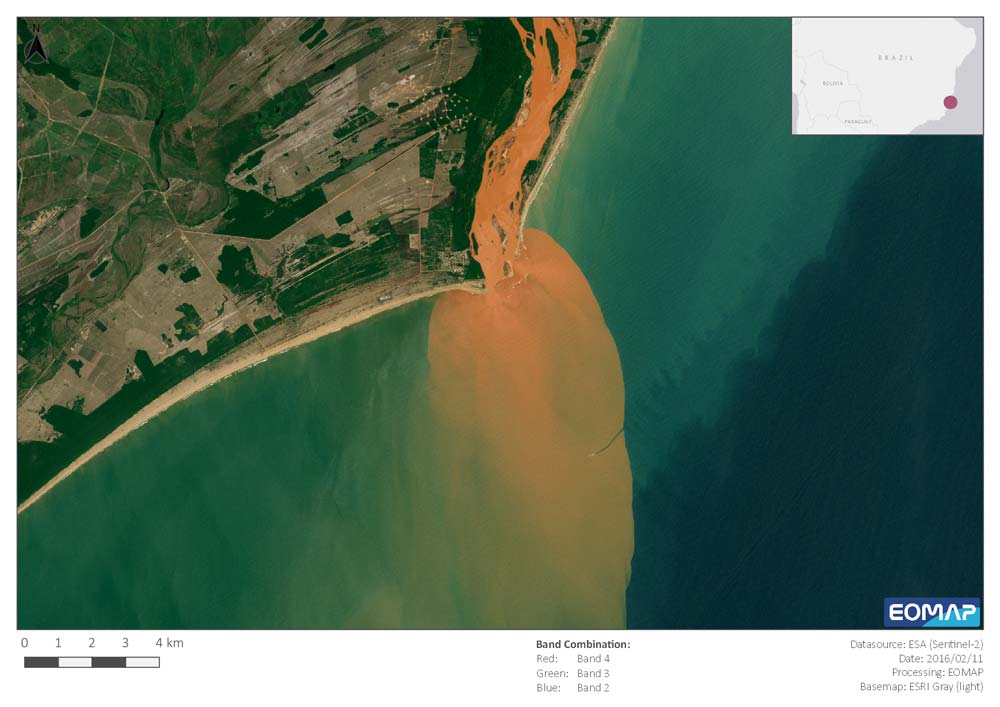Open the inset overview map of Brazil
The image size is (1000, 707).
(x=887, y=76)
